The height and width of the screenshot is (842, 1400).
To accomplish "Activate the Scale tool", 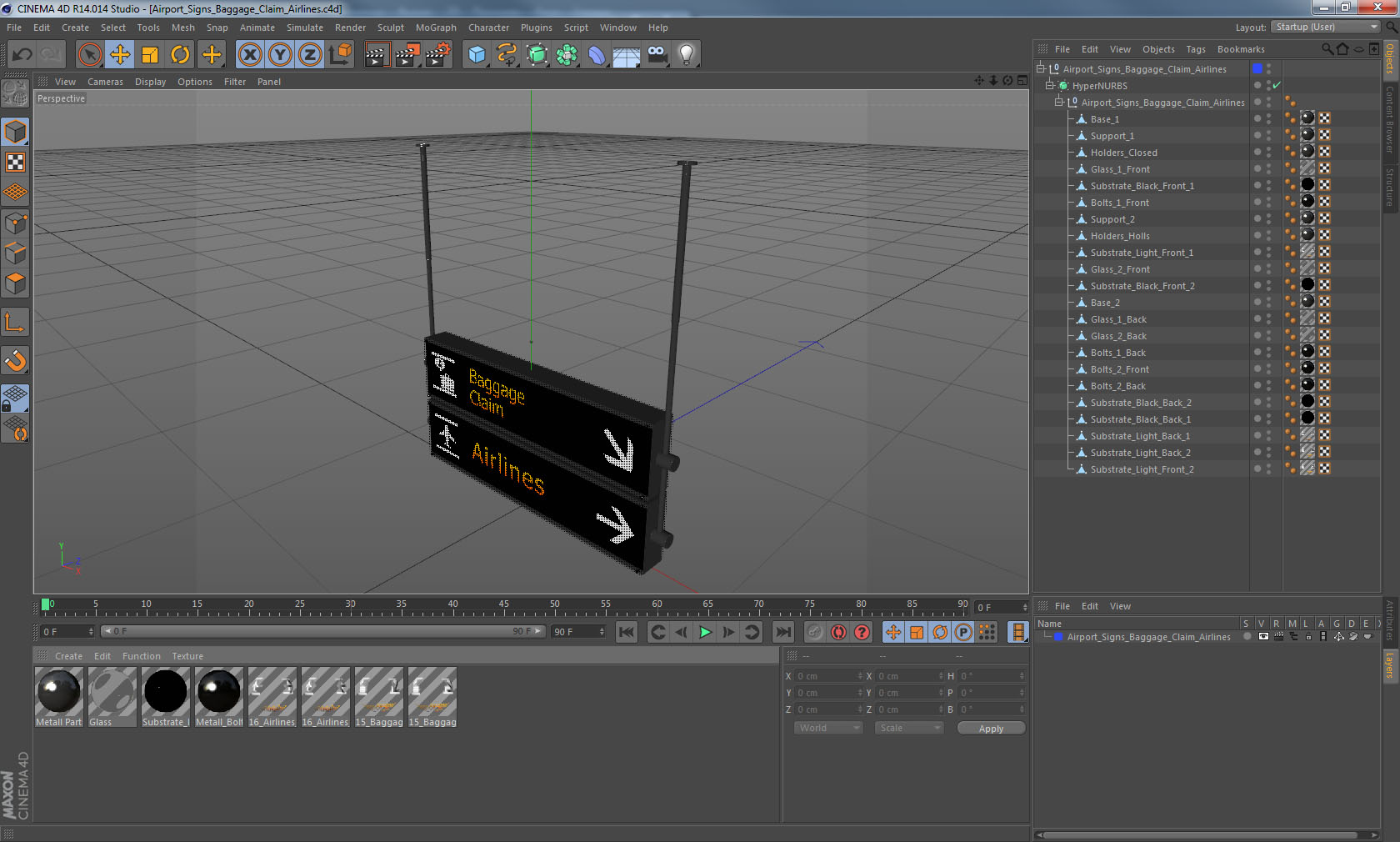I will pos(150,55).
